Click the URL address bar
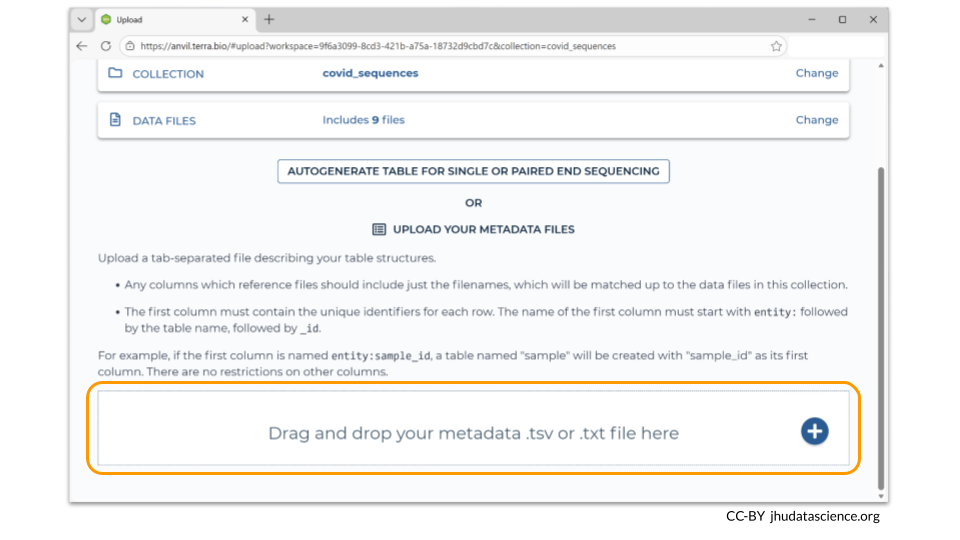 tap(453, 46)
